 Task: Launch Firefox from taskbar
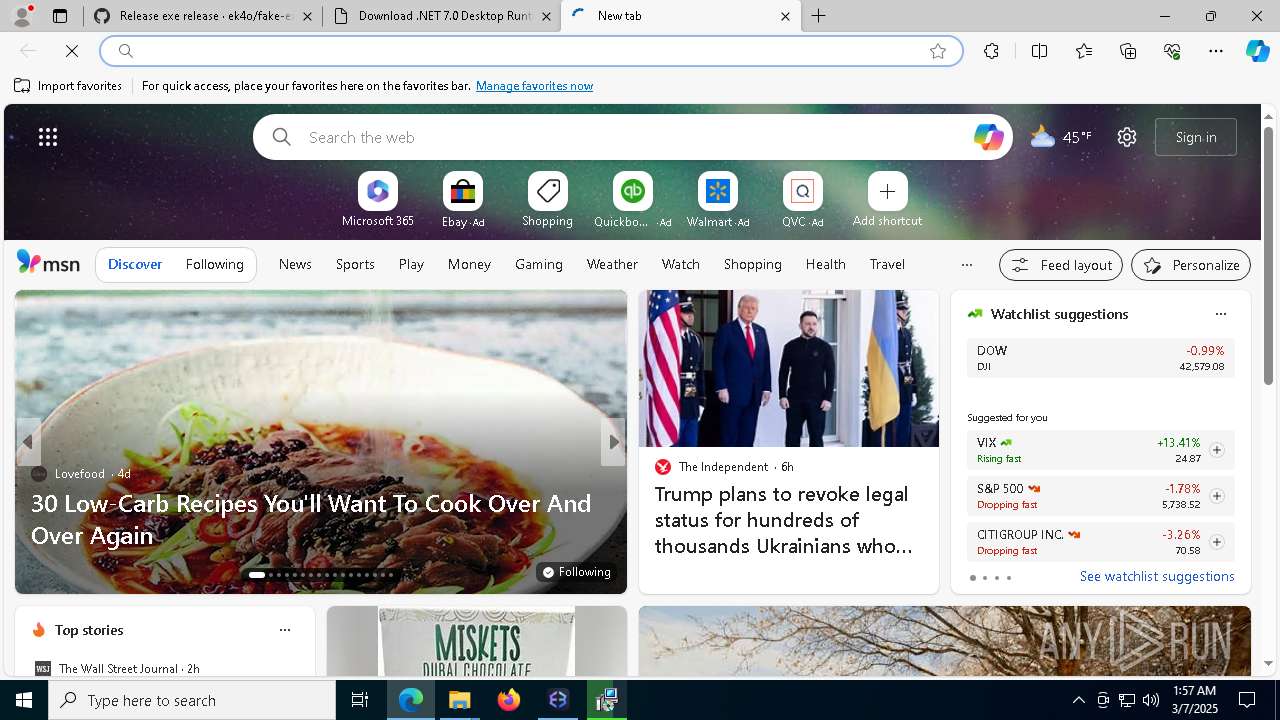click(x=509, y=700)
